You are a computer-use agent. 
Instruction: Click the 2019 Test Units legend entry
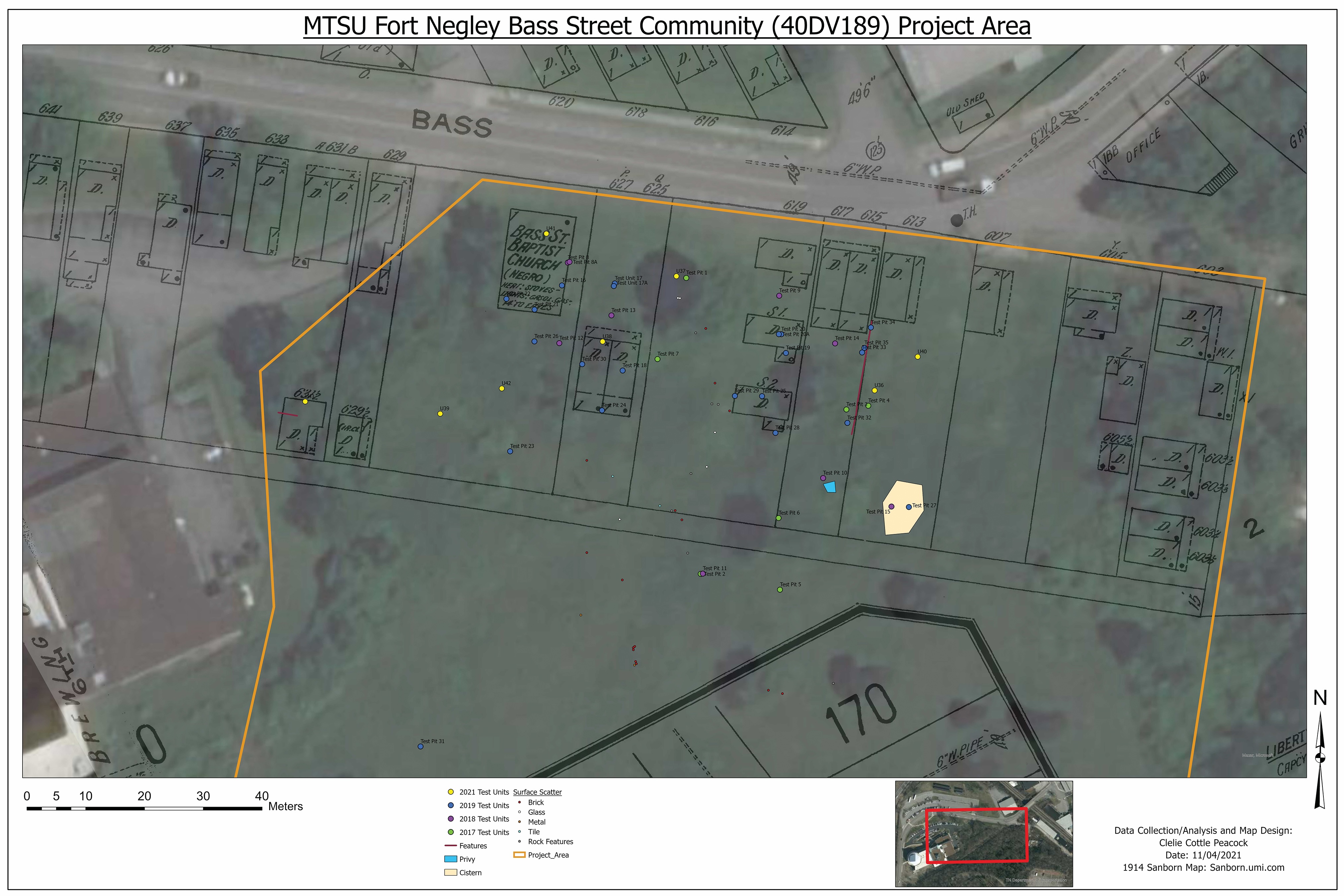point(478,806)
